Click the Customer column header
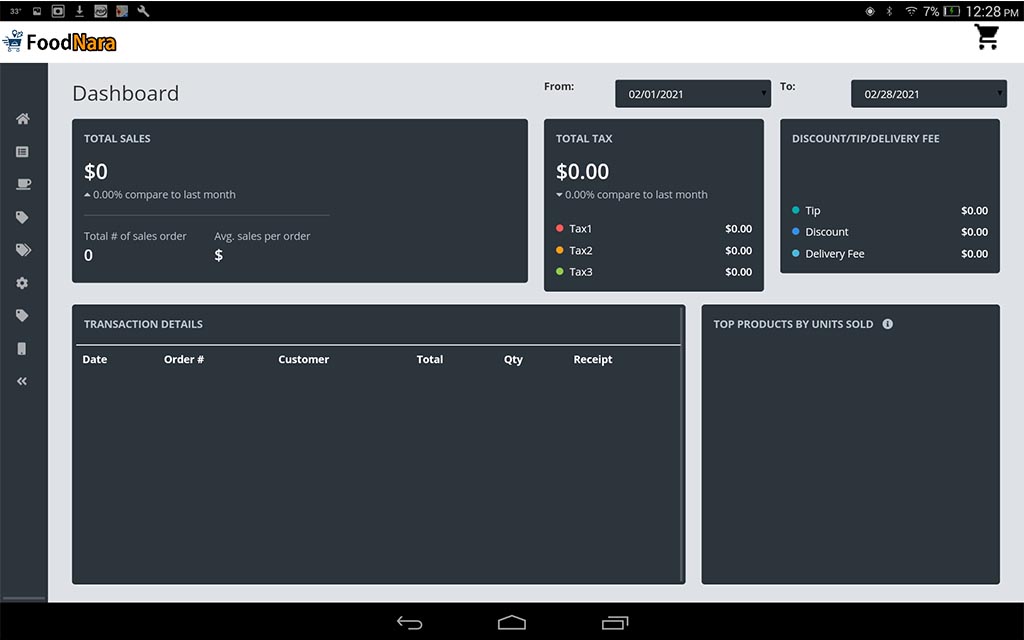 (x=303, y=359)
